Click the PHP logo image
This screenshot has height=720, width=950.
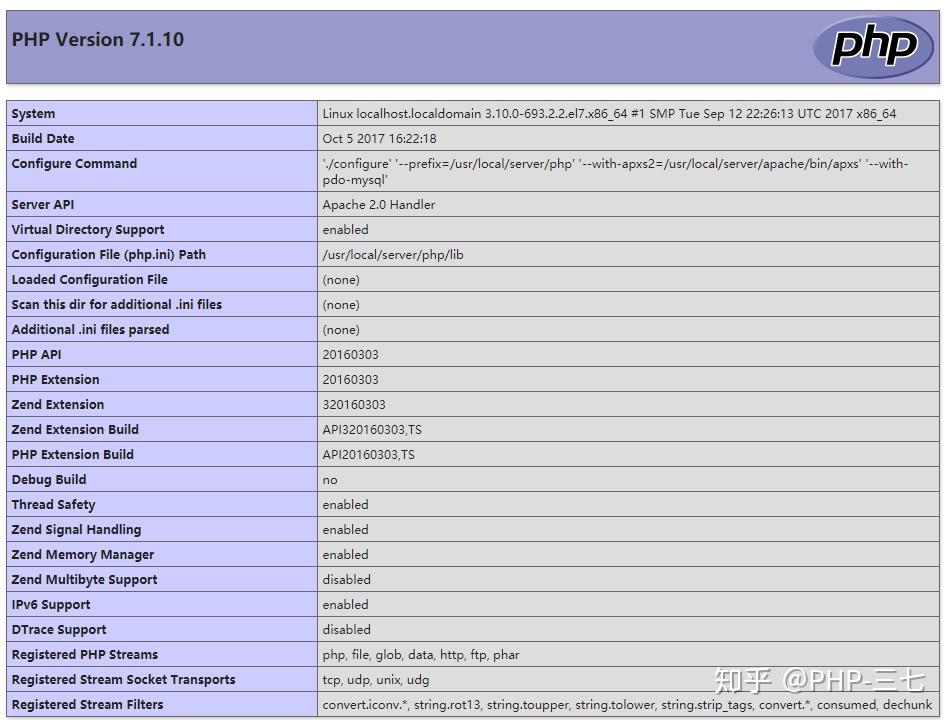coord(873,45)
